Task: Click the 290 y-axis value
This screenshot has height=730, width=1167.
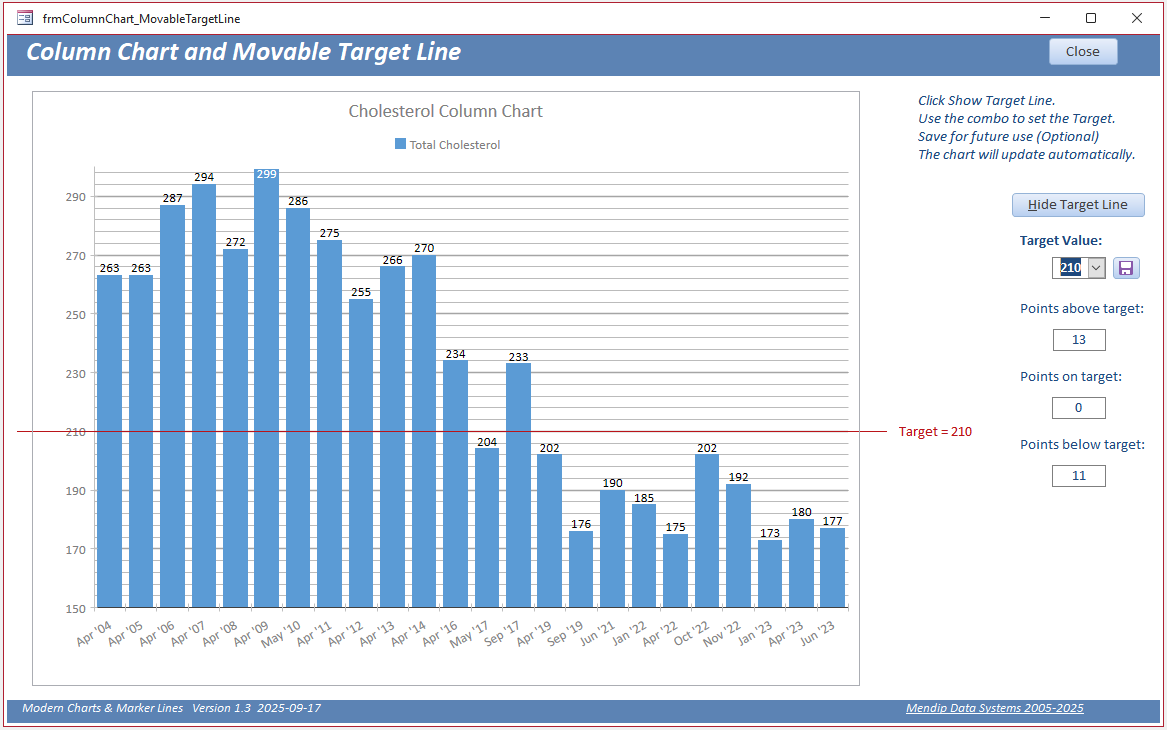Action: (x=76, y=197)
